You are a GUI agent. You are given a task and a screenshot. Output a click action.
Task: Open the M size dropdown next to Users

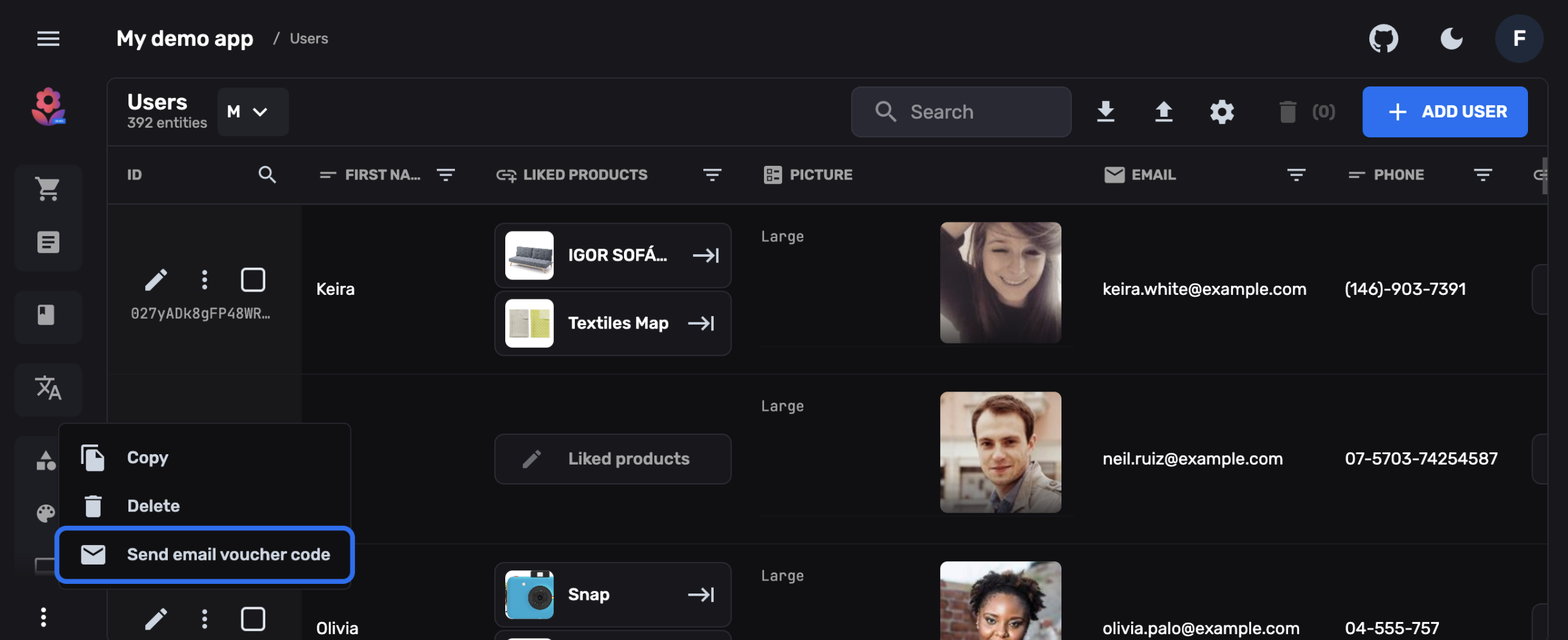[x=252, y=111]
